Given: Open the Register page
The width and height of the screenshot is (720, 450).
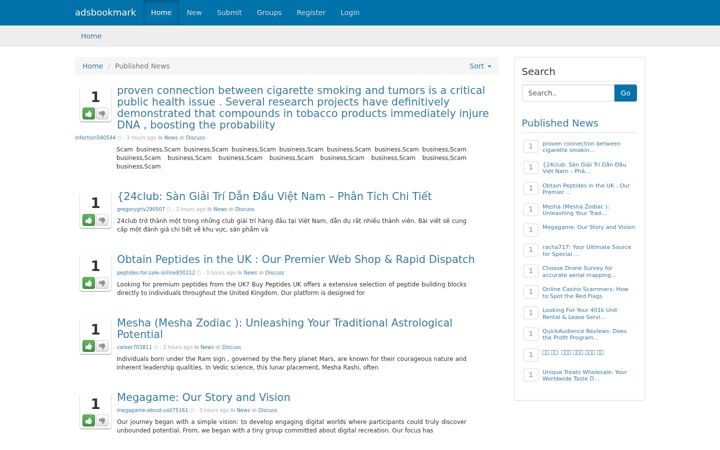Looking at the screenshot, I should 311,12.
